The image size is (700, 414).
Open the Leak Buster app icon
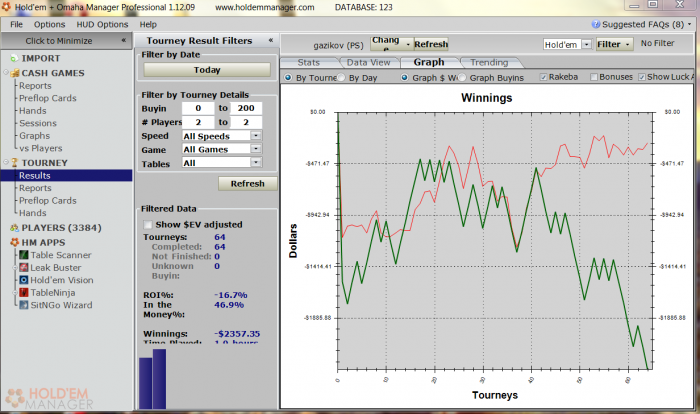[24, 267]
